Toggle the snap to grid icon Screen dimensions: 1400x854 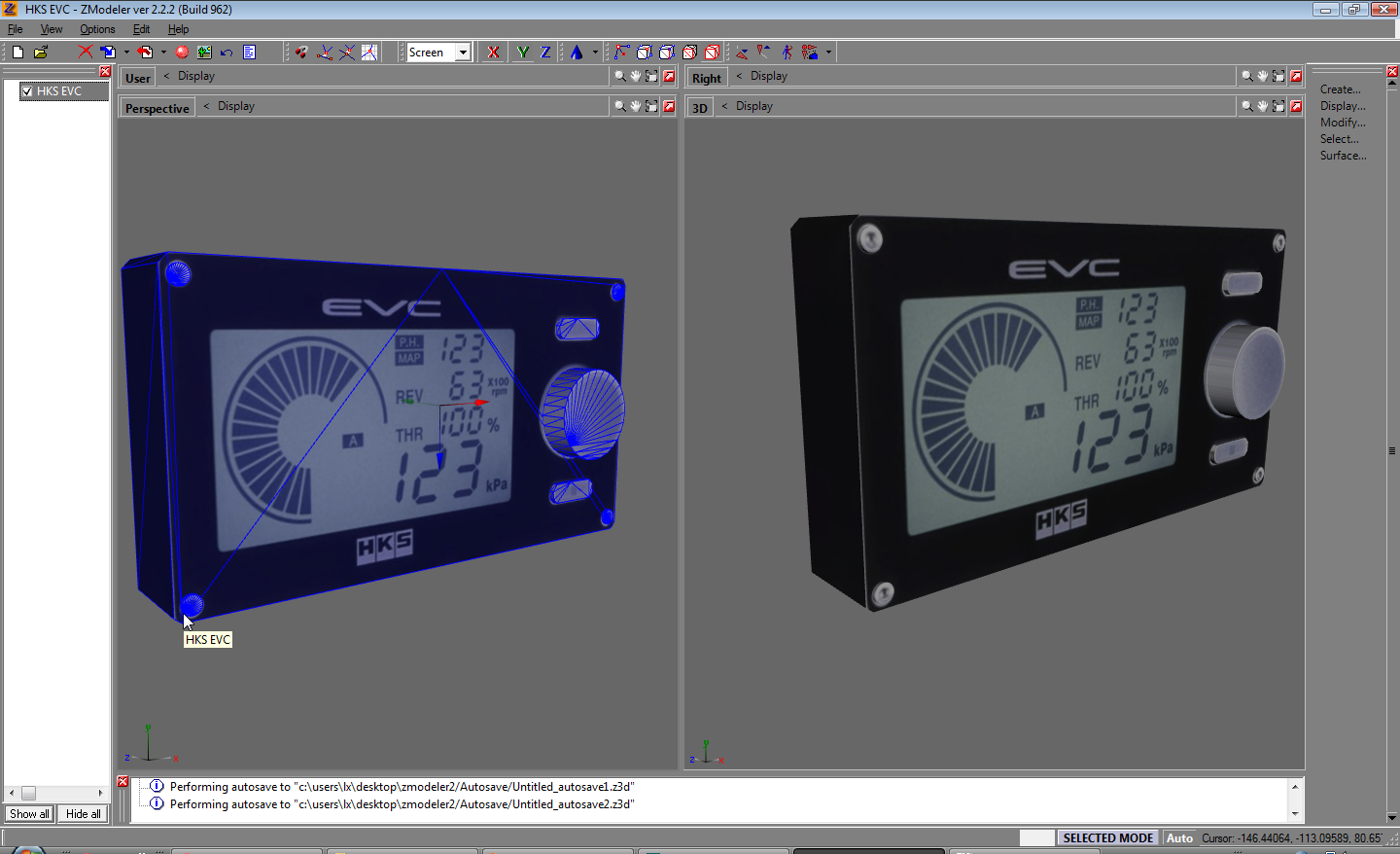369,53
